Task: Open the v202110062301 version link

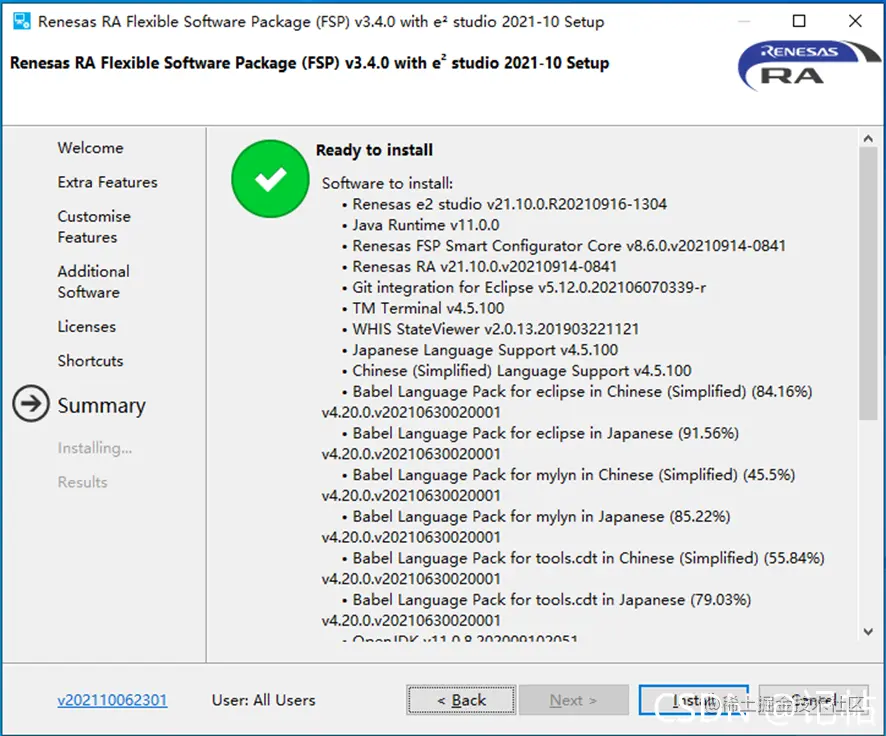Action: 112,700
